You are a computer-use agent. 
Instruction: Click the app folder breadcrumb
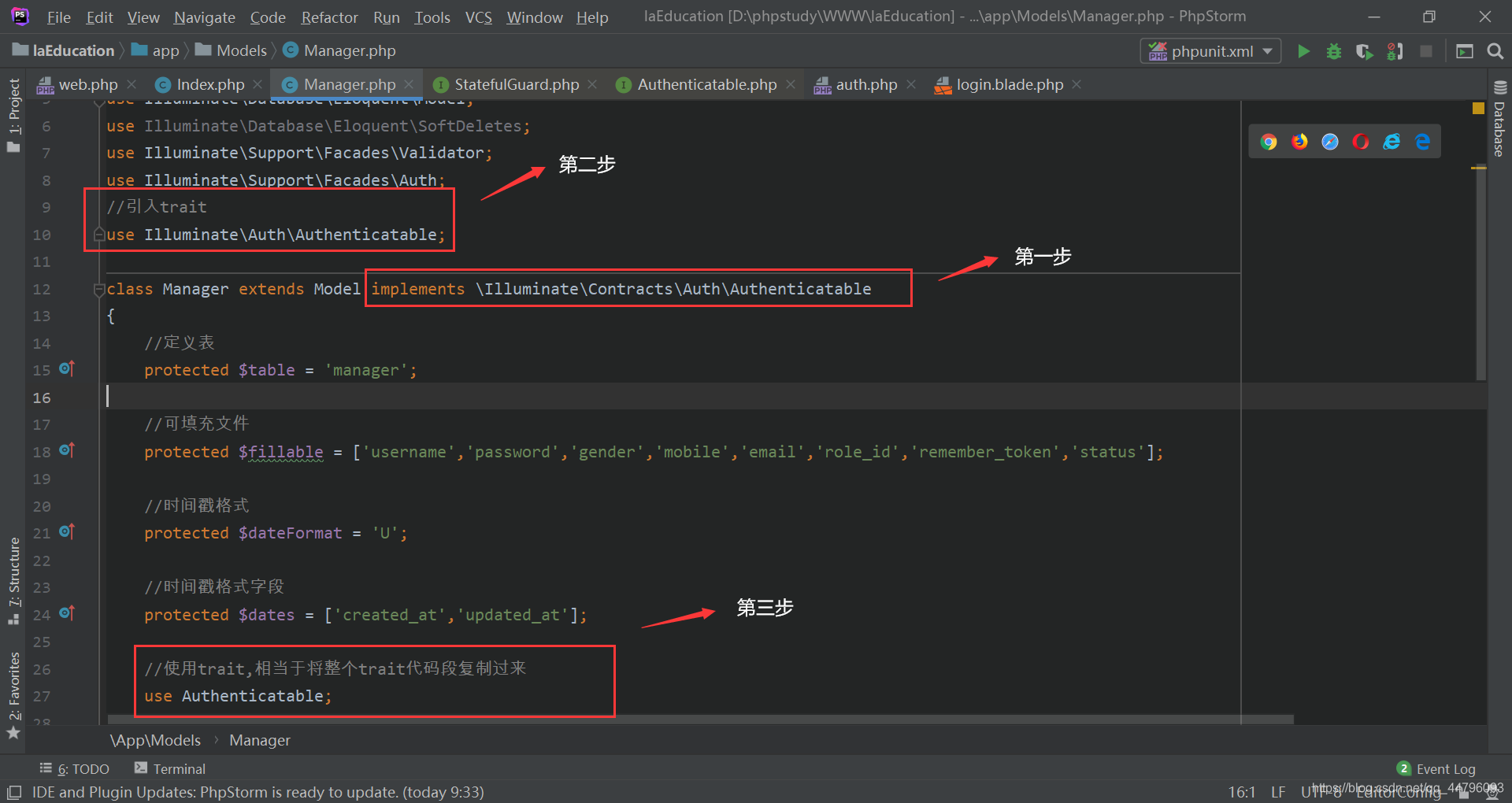[156, 50]
